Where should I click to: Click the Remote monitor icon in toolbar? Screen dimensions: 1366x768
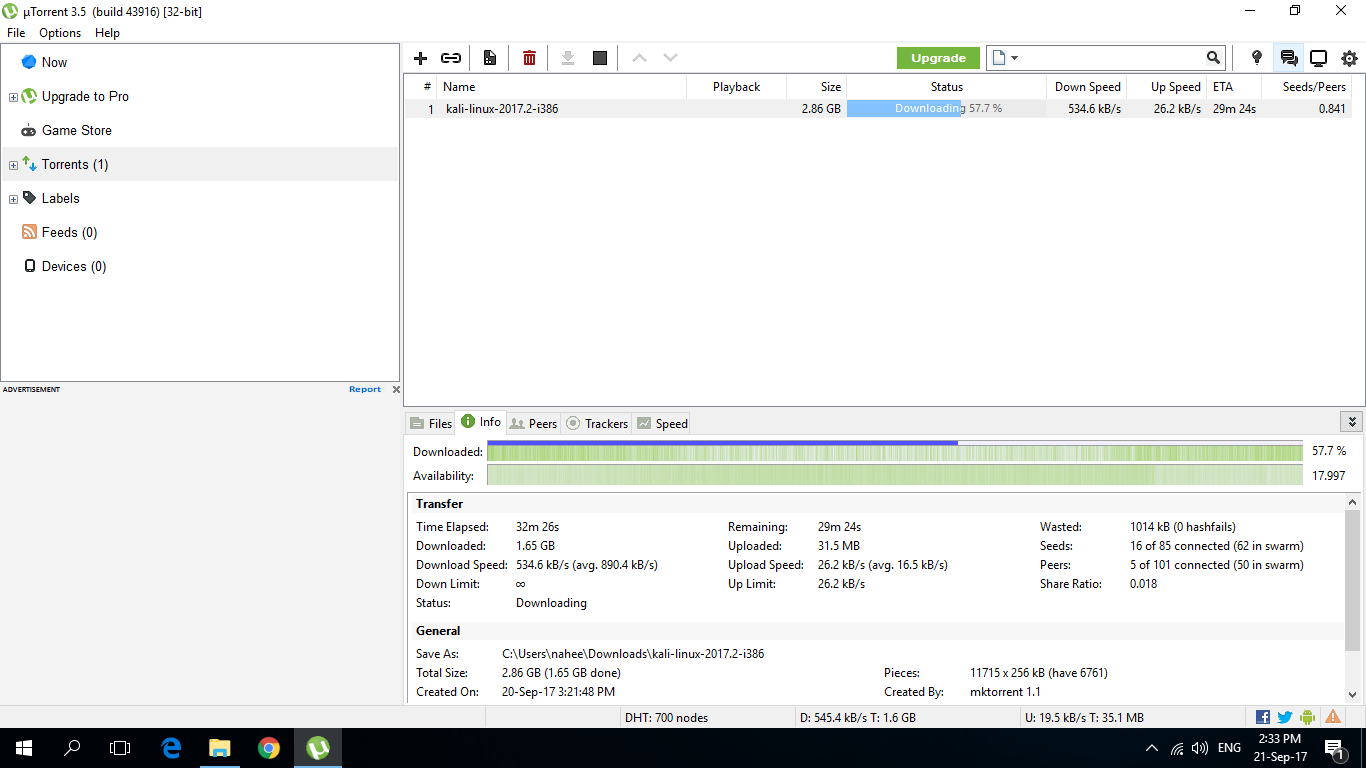(x=1319, y=58)
